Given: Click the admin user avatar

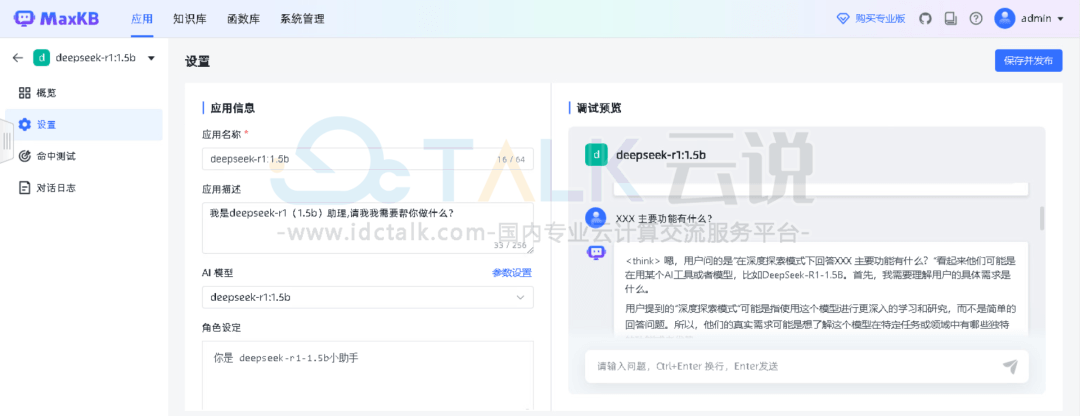Looking at the screenshot, I should (1004, 19).
